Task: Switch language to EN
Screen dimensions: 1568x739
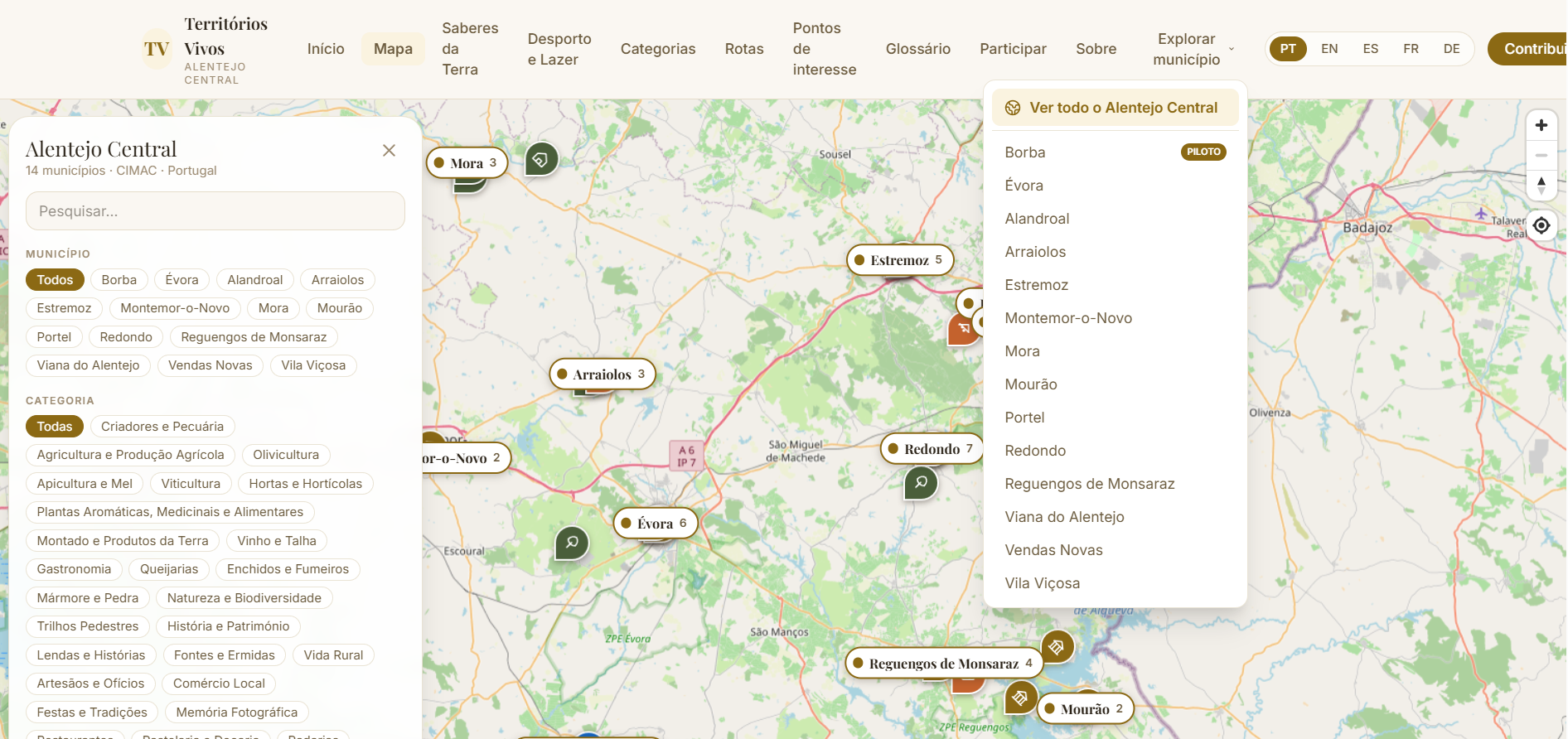Action: tap(1329, 49)
